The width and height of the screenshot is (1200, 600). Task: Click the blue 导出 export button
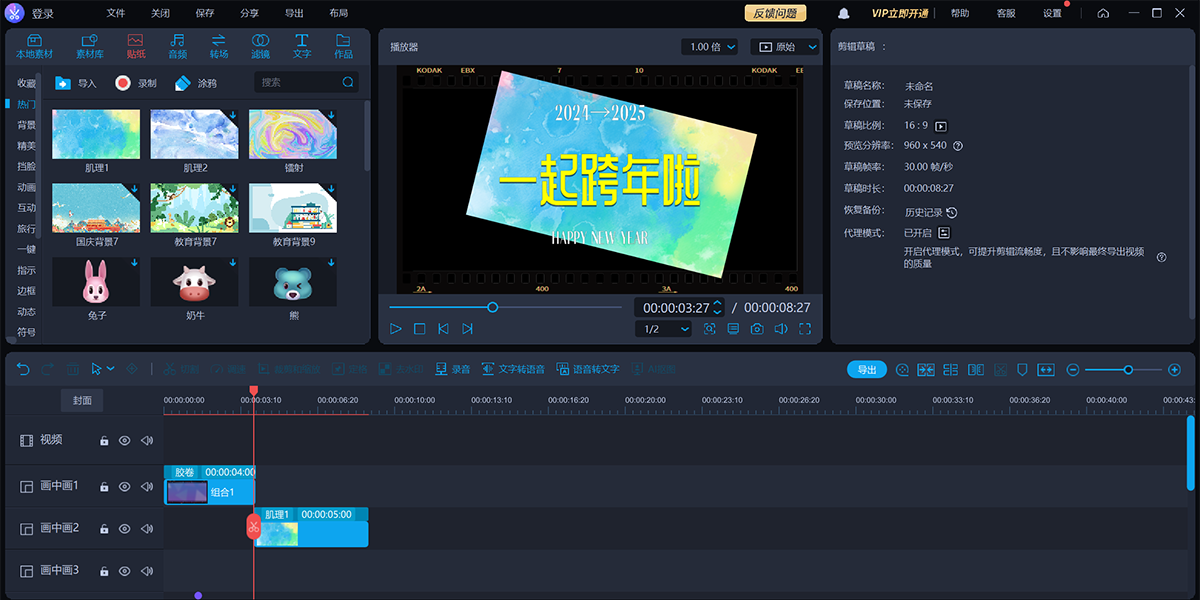point(866,370)
